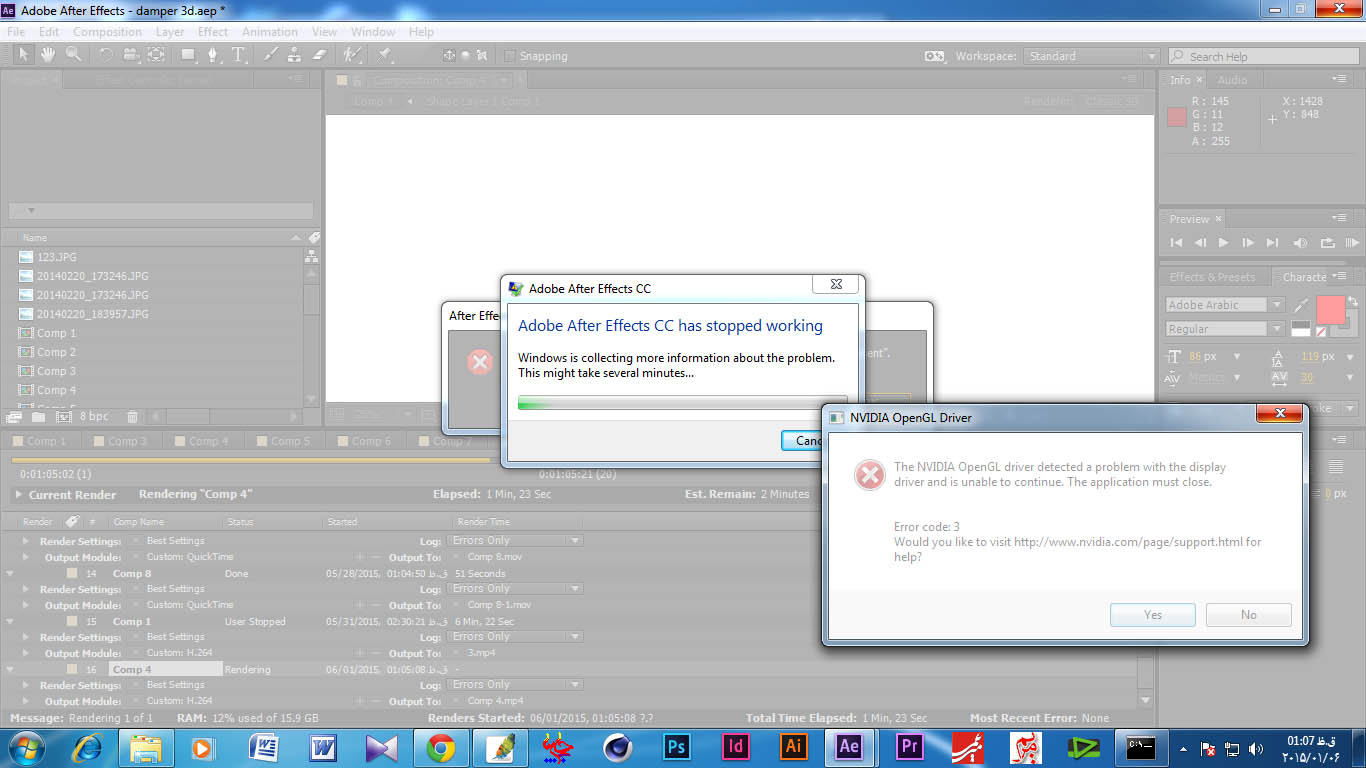Open the Workspace Standard dropdown
The image size is (1366, 768).
coord(1092,56)
